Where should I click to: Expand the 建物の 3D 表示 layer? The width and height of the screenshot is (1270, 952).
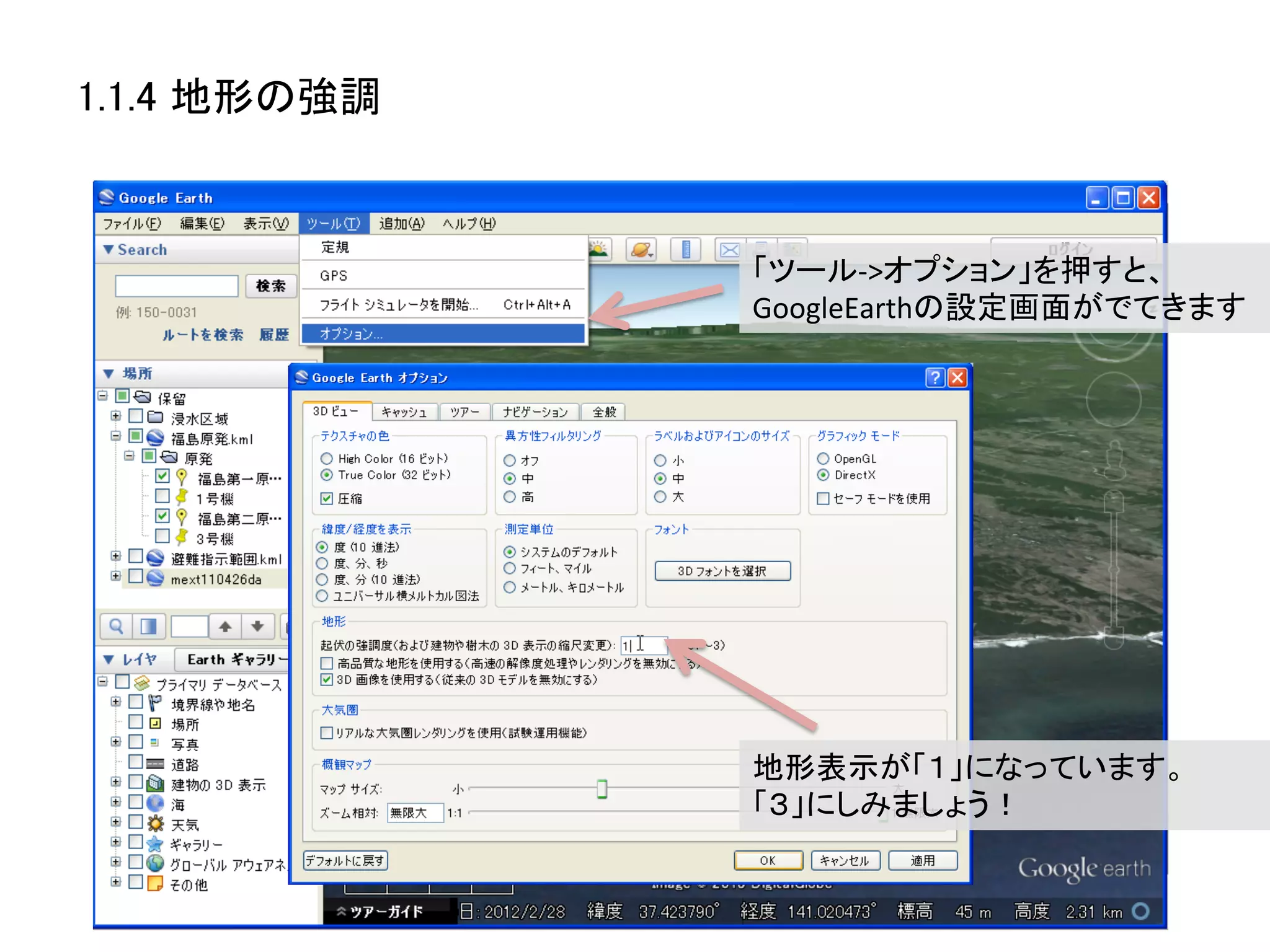click(116, 782)
